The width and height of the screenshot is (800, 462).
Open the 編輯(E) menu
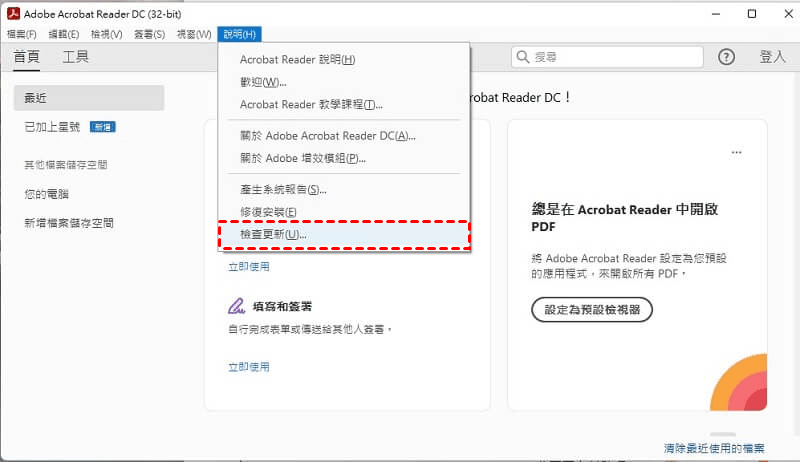[64, 34]
